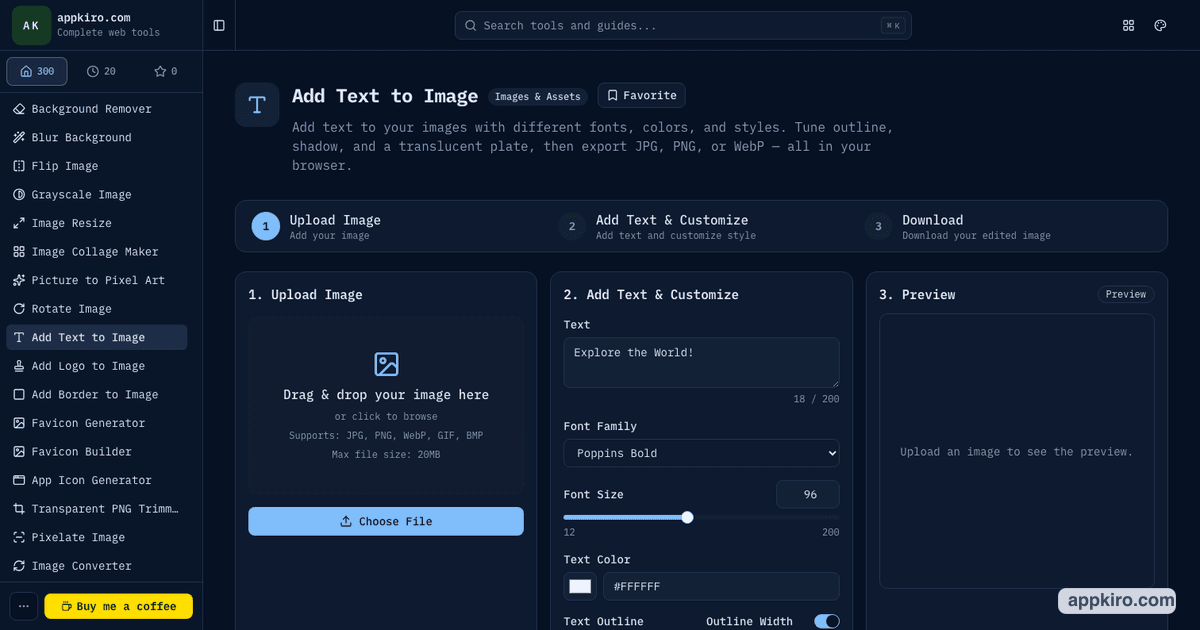
Task: Open the Font Family dropdown
Action: pos(701,453)
